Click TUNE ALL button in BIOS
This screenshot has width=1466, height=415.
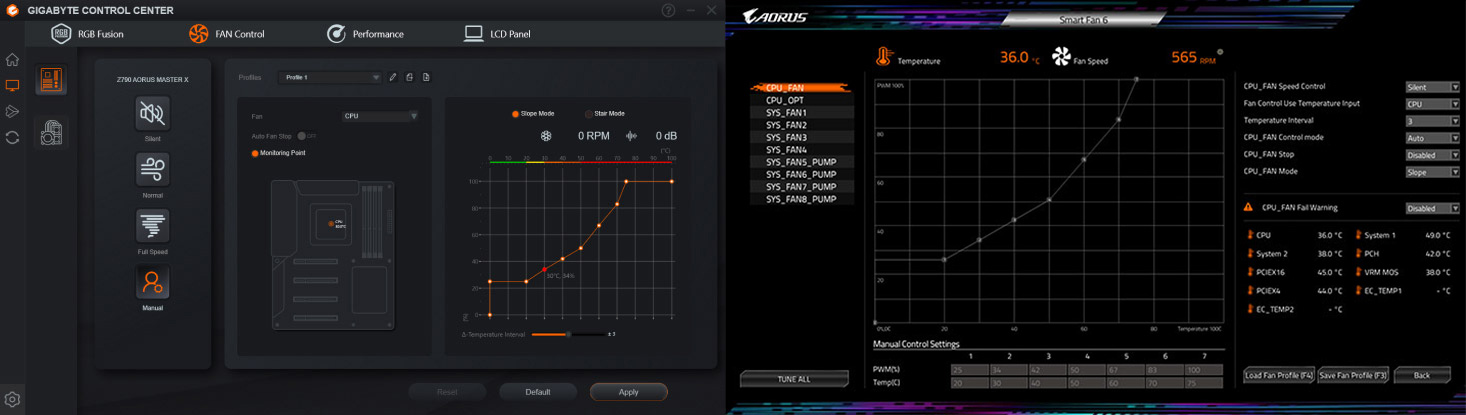794,379
